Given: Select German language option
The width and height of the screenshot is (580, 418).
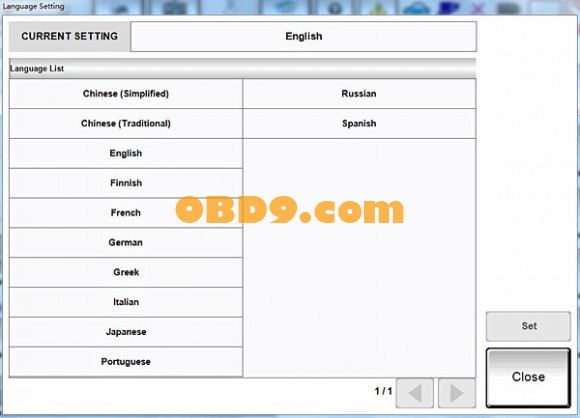Looking at the screenshot, I should (x=126, y=243).
